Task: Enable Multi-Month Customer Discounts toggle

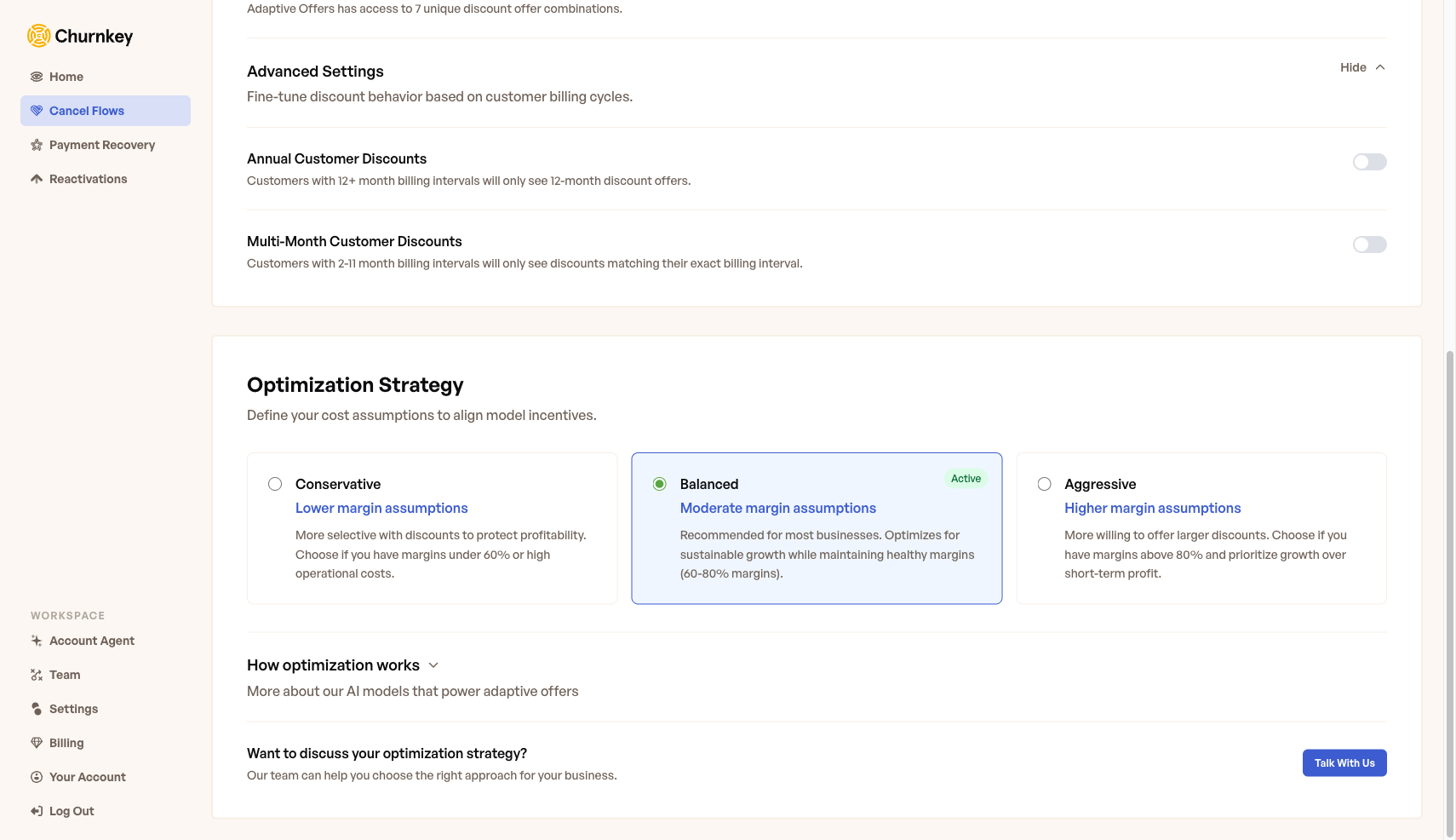Action: [x=1369, y=245]
